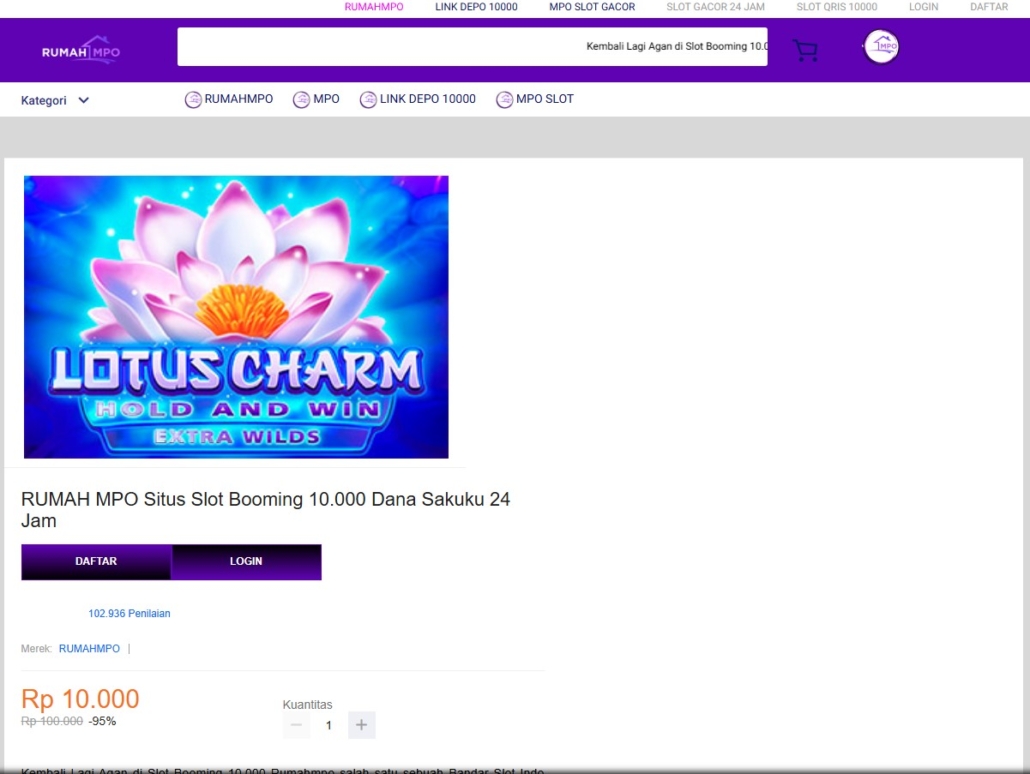Image resolution: width=1030 pixels, height=774 pixels.
Task: Click the Lotus Charm product image
Action: coord(236,317)
